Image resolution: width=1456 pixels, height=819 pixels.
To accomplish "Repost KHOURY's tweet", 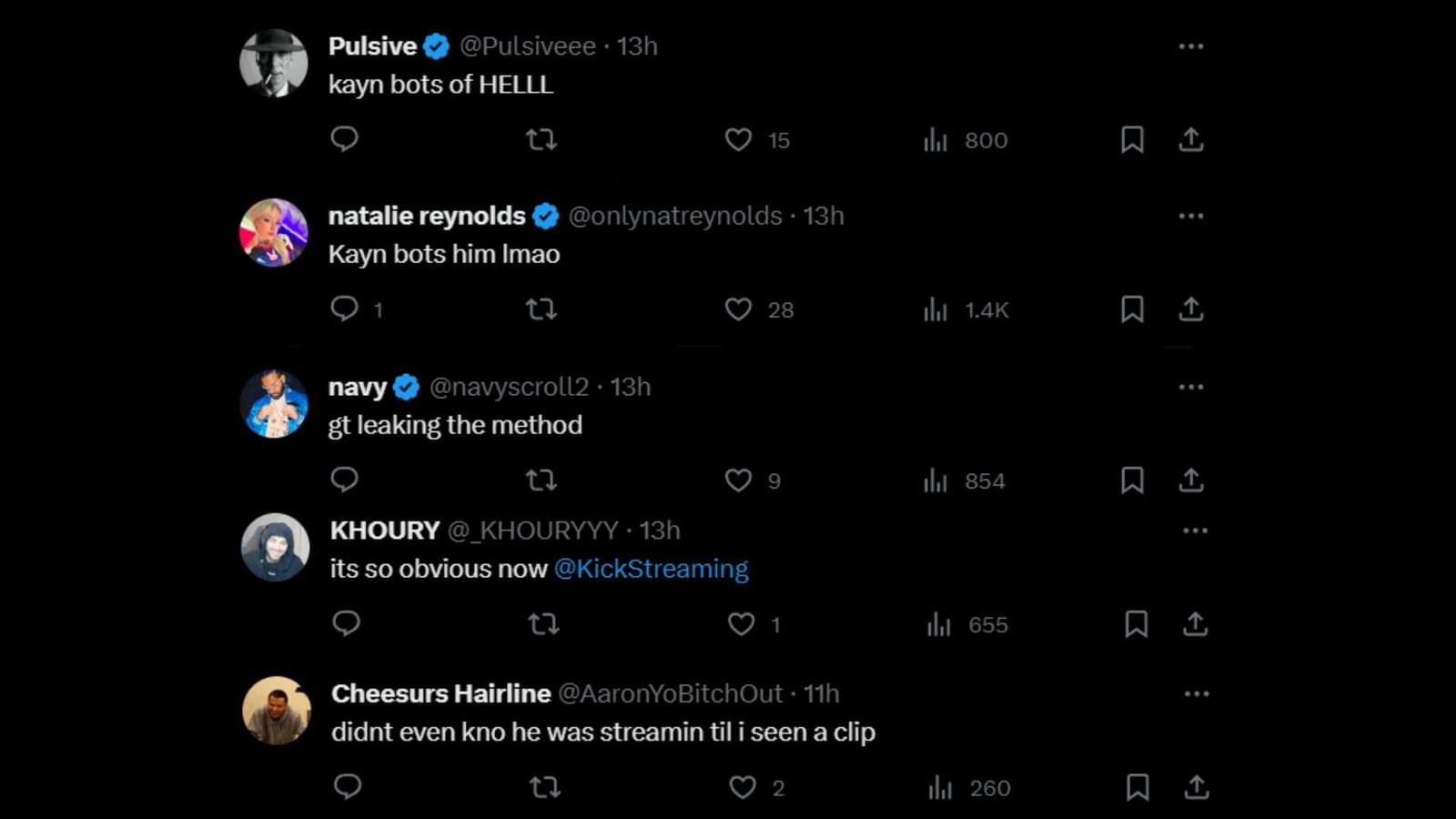I will 544,624.
